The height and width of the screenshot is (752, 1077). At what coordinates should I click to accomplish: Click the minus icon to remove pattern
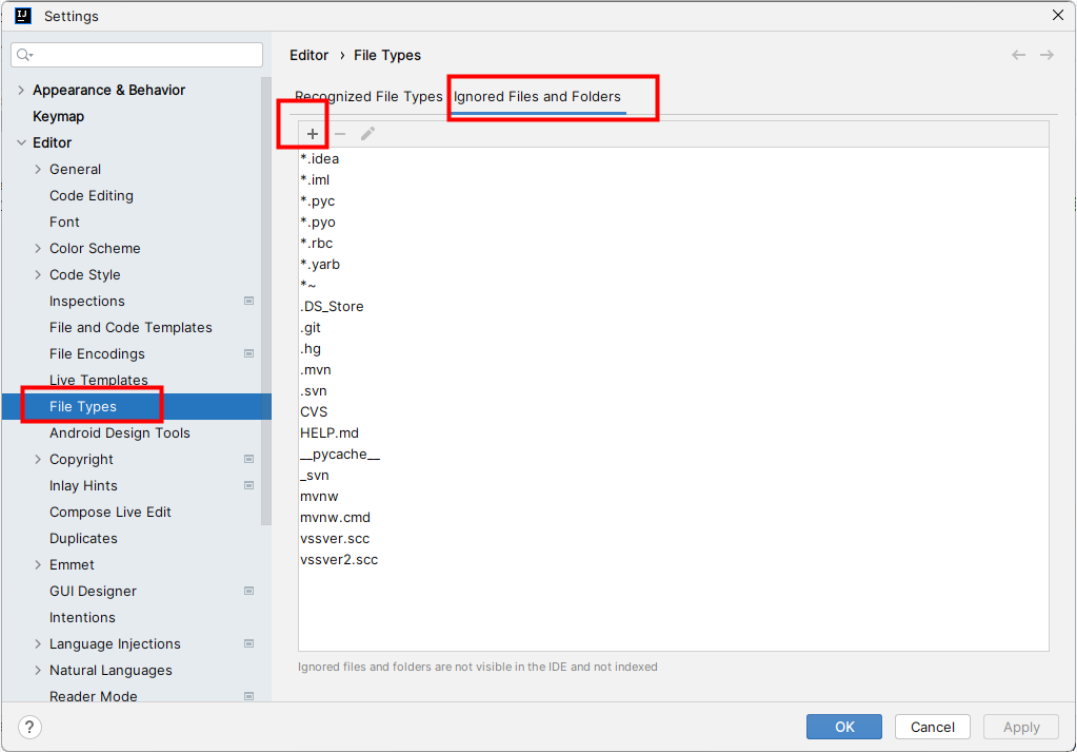coord(340,134)
